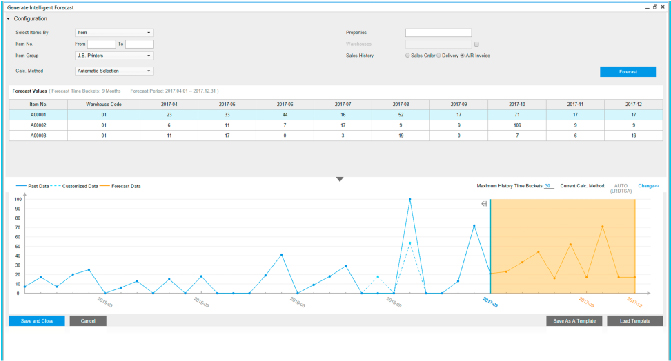Open the Select Items By dropdown

point(114,33)
